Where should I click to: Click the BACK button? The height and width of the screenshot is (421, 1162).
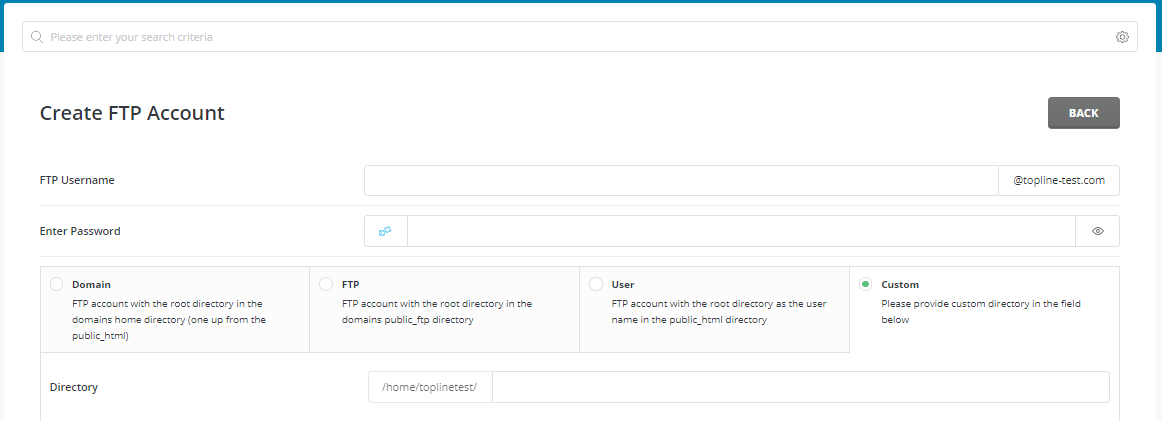(x=1083, y=113)
